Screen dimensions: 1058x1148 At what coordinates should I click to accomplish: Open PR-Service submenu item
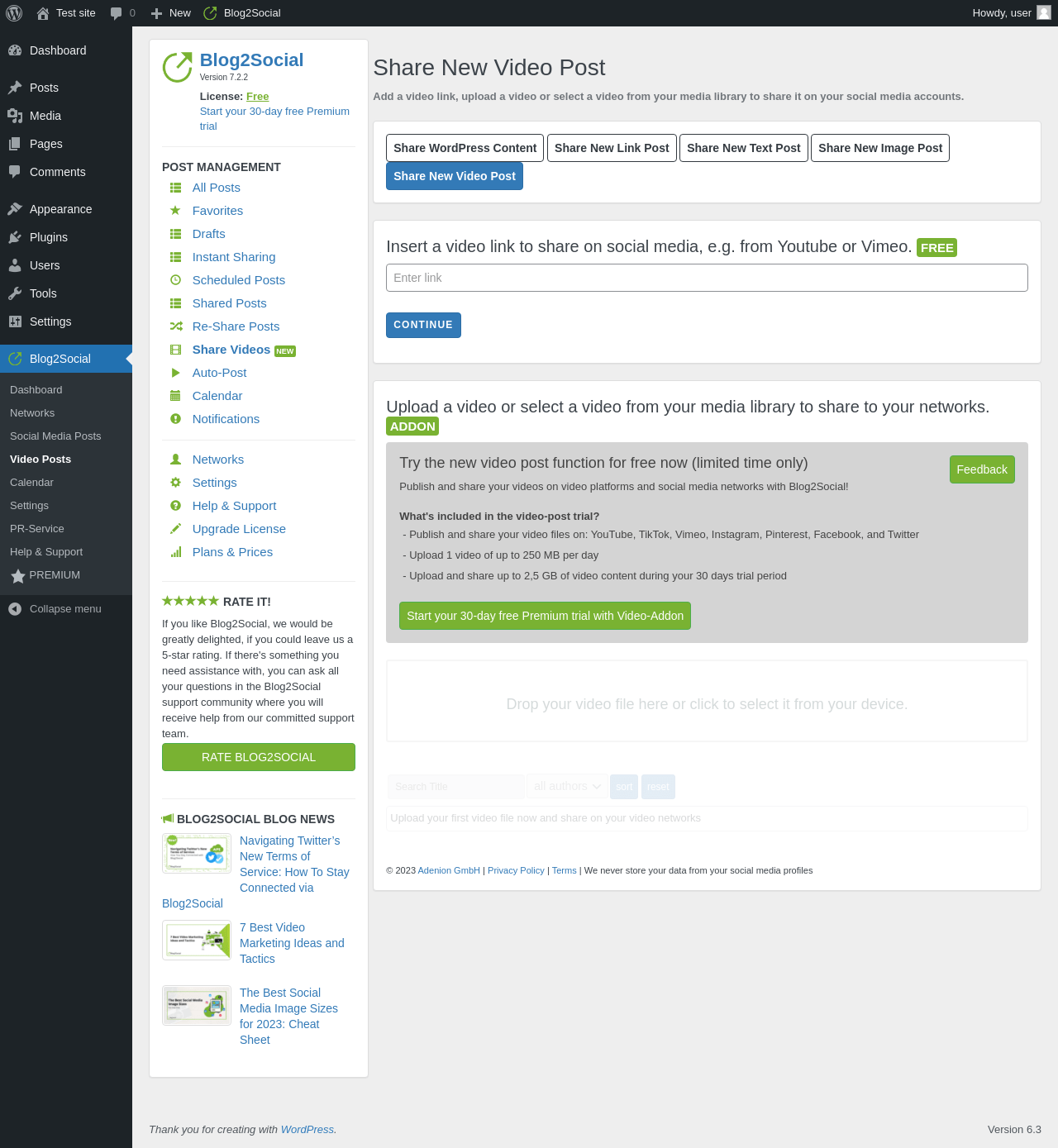click(37, 529)
